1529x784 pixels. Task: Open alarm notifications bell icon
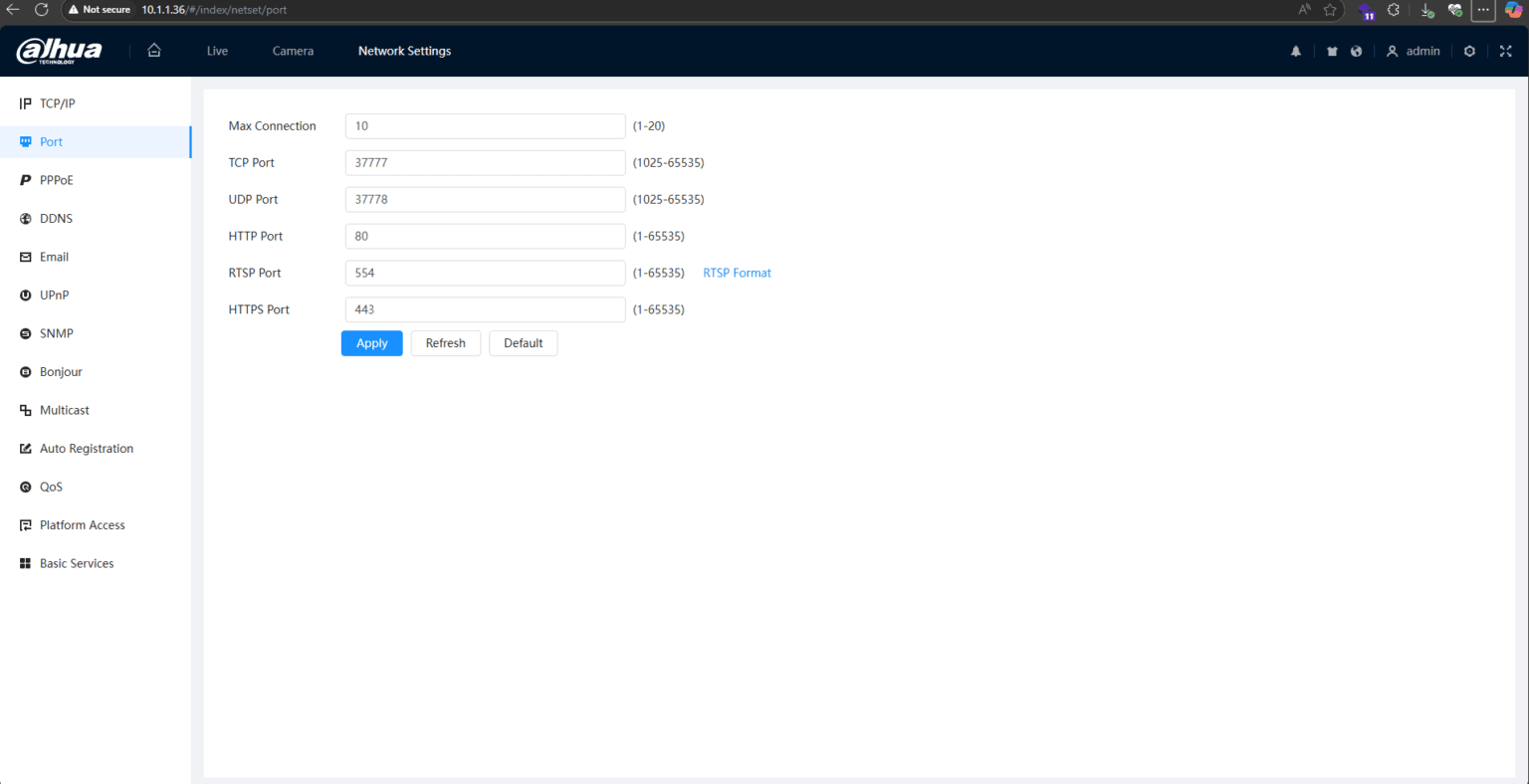(x=1296, y=52)
